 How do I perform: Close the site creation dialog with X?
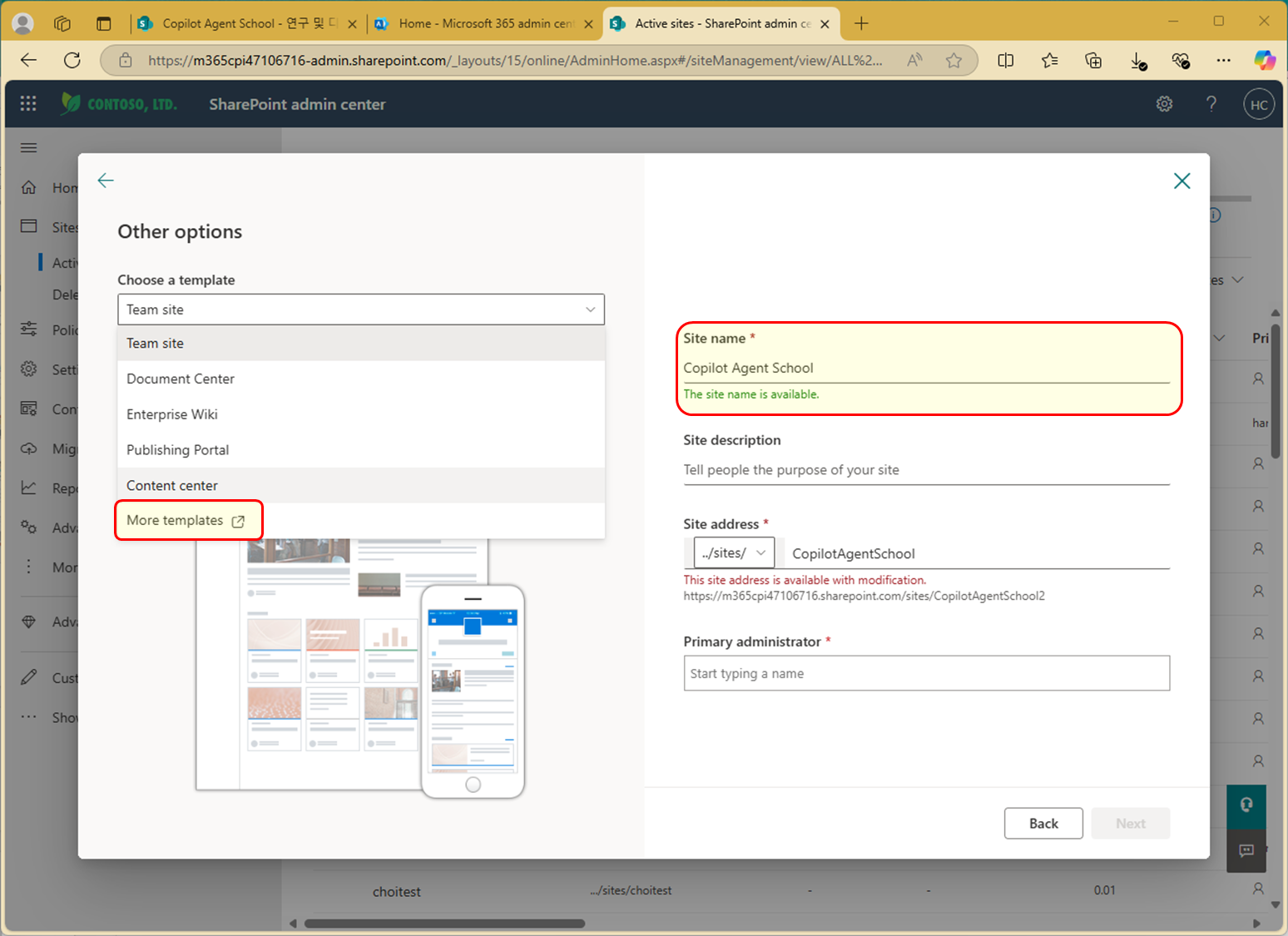(1181, 181)
